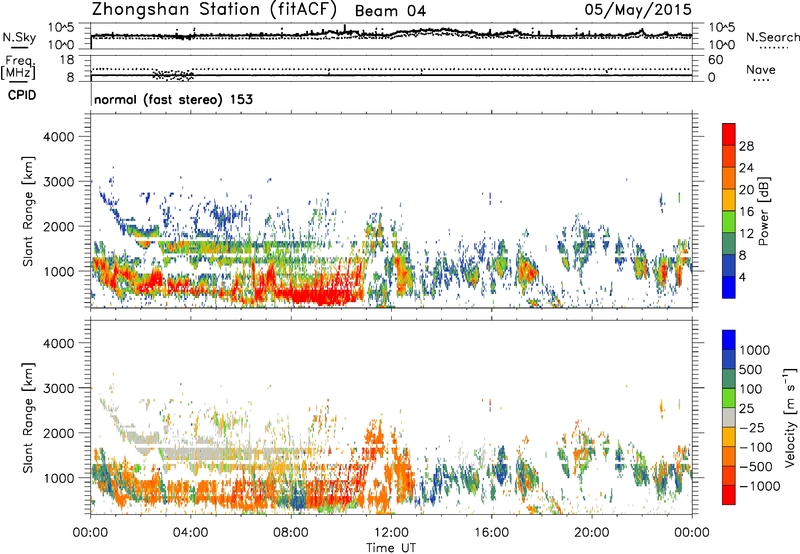The image size is (800, 554).
Task: Click the '28' power colorbar tick label
Action: [x=746, y=146]
